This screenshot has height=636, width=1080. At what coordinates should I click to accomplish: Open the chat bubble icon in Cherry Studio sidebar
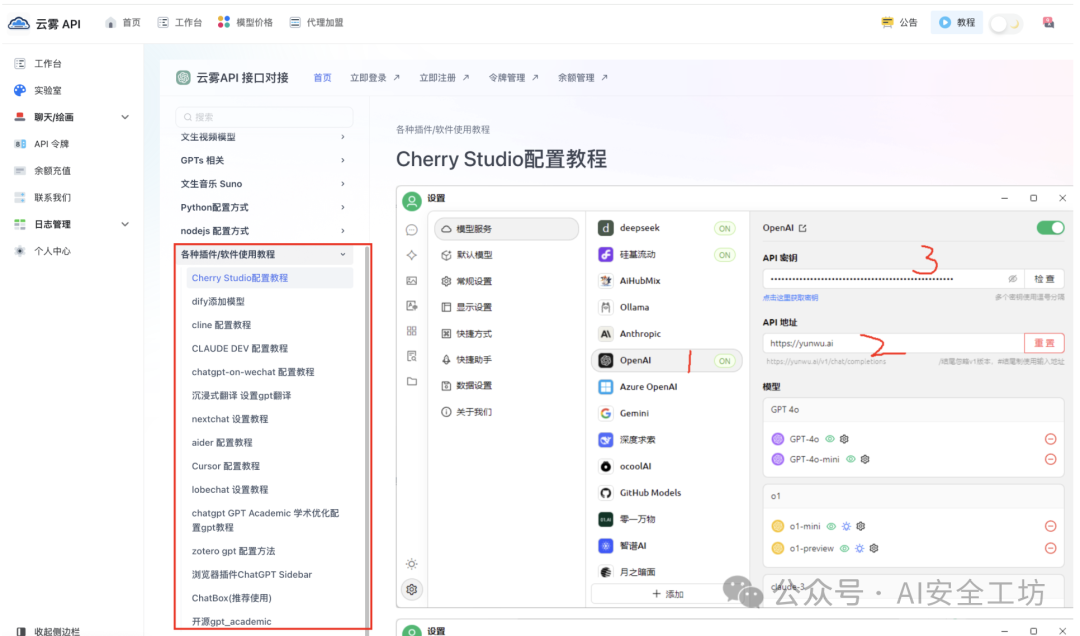412,229
